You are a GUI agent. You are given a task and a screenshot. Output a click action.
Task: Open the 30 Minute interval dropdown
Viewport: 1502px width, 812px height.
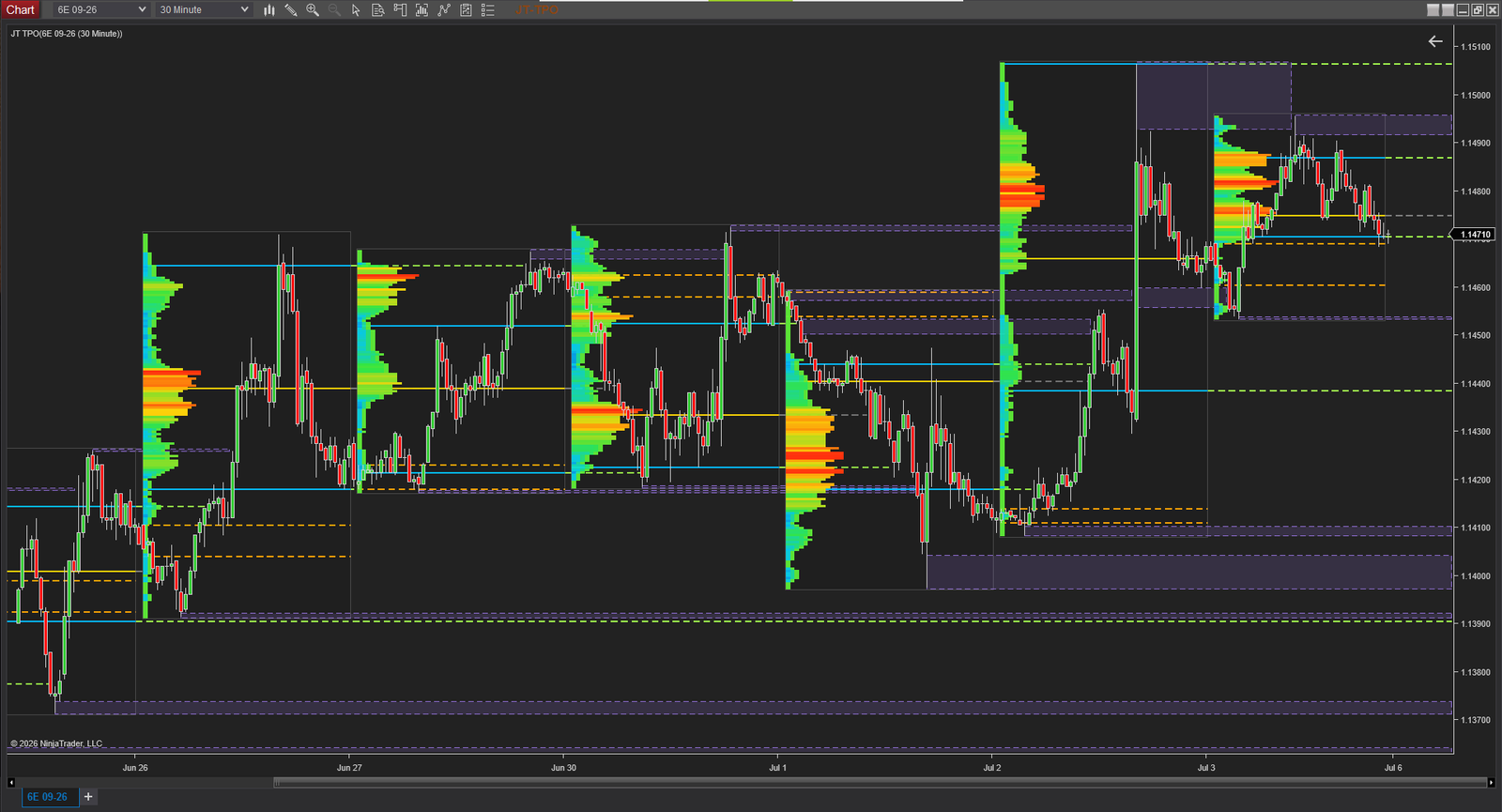pos(204,9)
